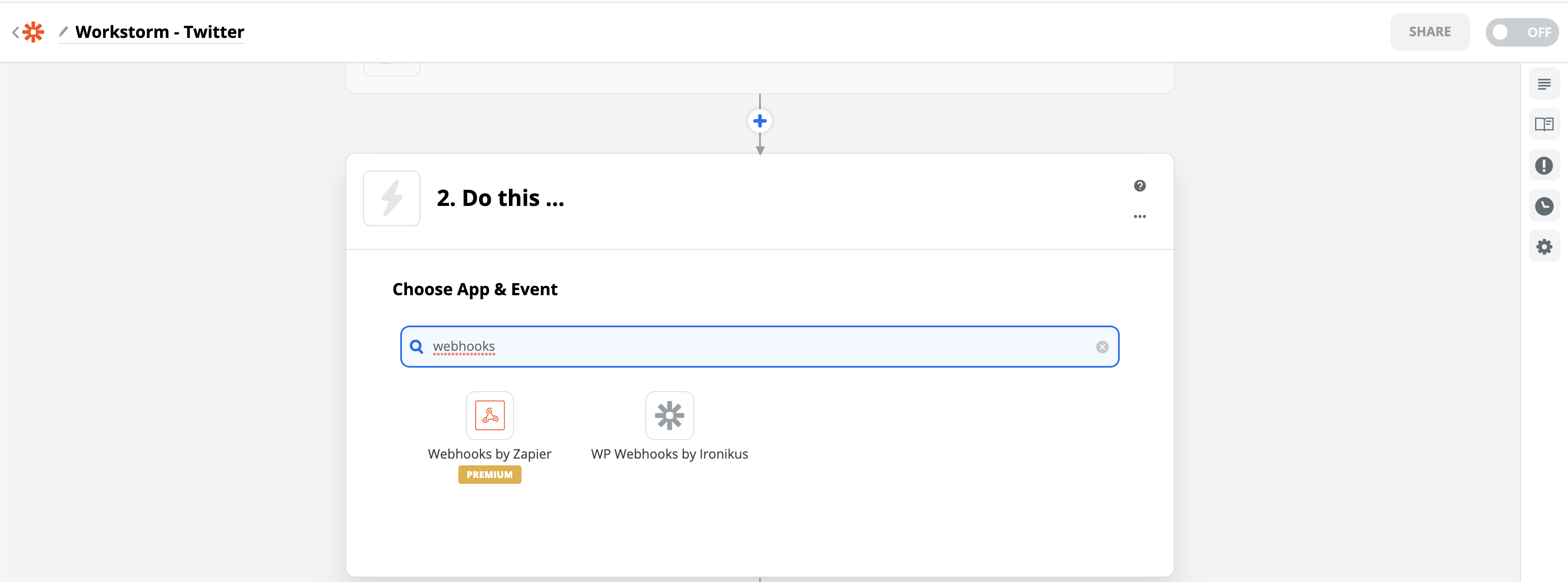Image resolution: width=1568 pixels, height=582 pixels.
Task: Click into the webhooks search field
Action: [759, 347]
